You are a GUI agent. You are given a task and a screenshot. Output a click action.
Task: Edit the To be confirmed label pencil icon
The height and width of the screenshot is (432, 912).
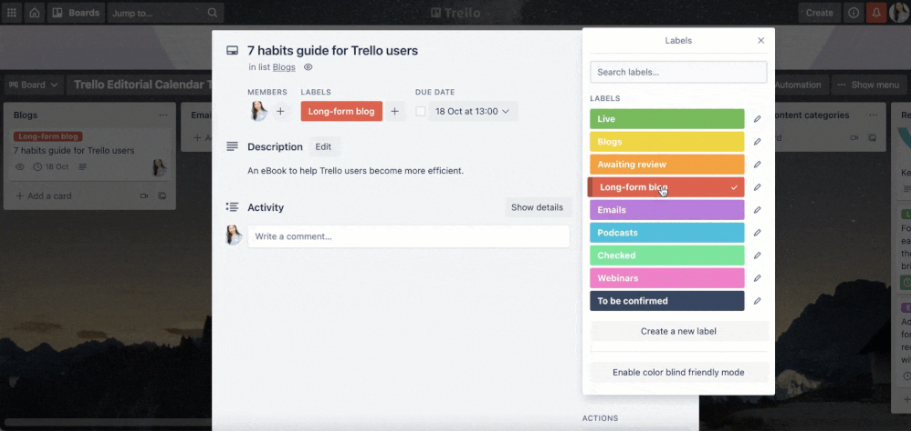757,301
